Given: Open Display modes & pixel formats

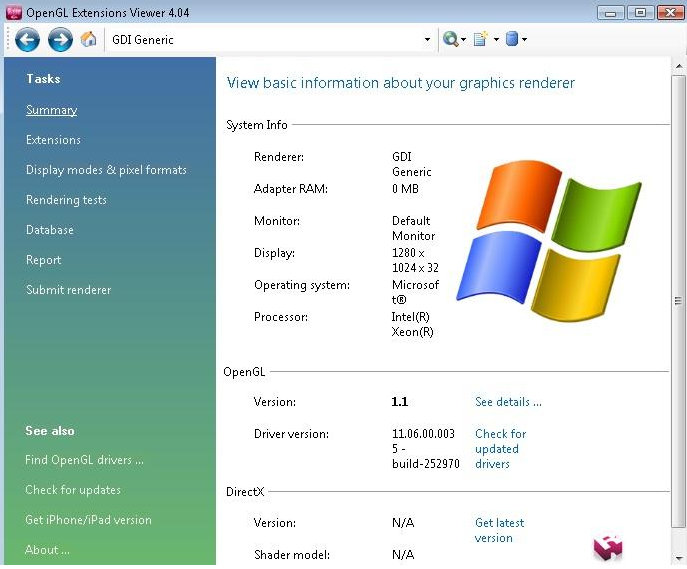Looking at the screenshot, I should [106, 170].
